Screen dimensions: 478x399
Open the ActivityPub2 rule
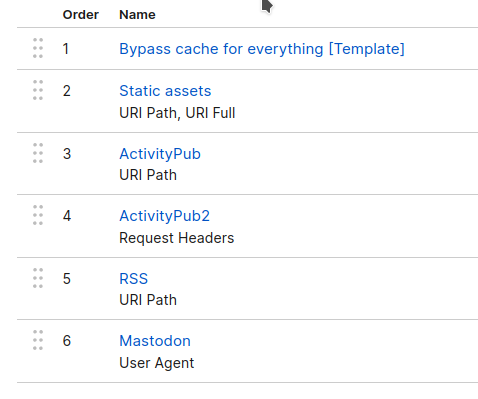point(165,216)
